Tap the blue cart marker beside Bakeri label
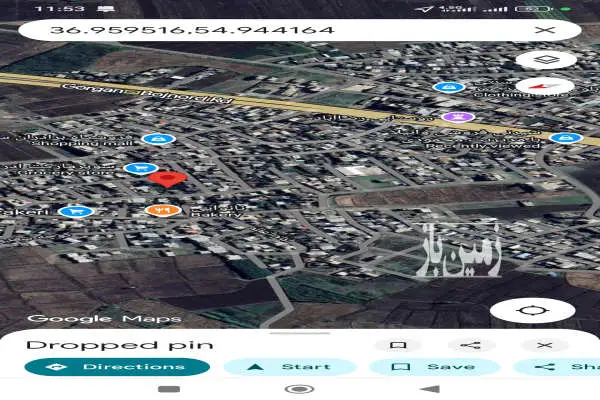 pos(77,211)
